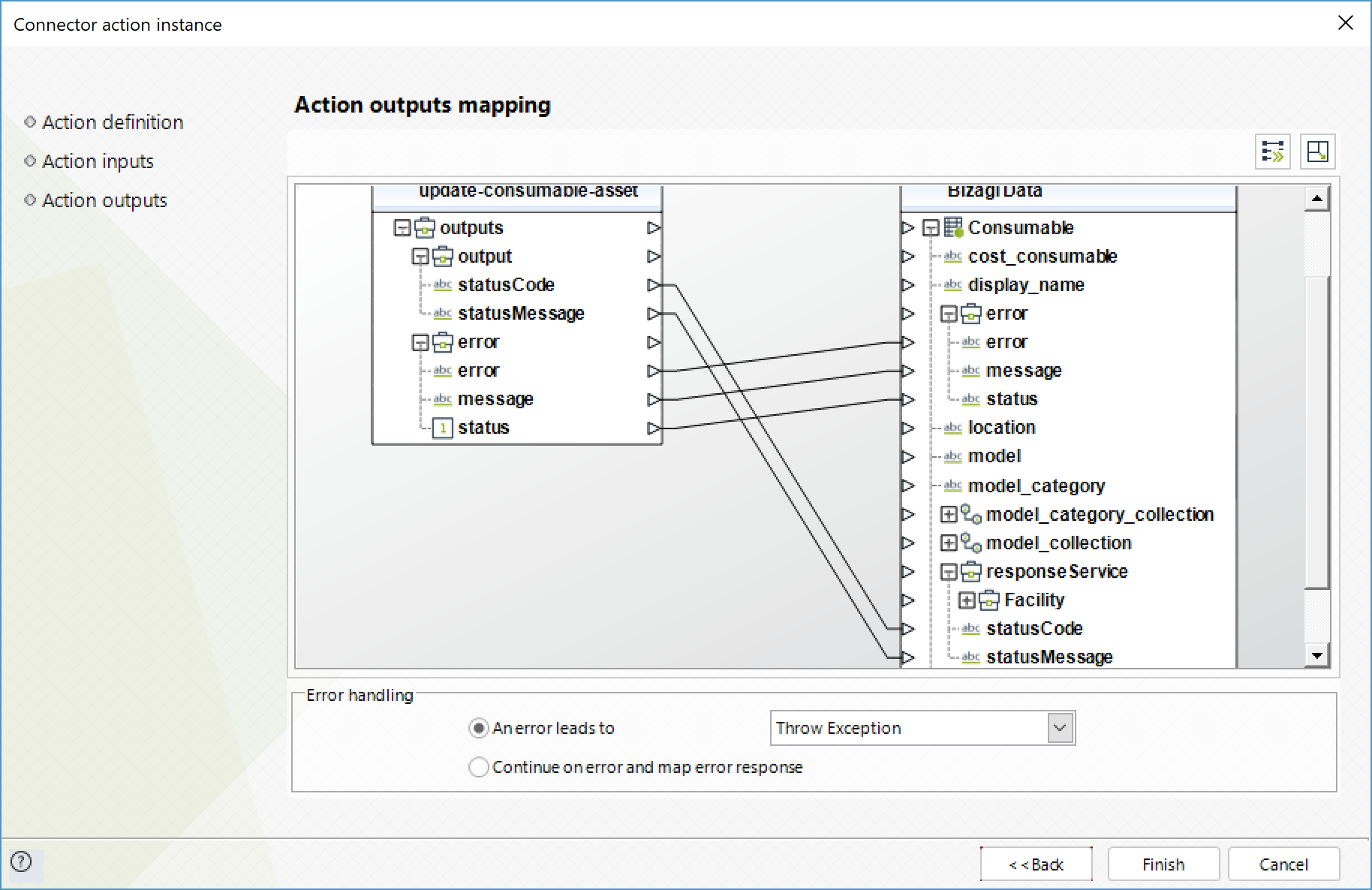Click the layout view toolbar icon
Image resolution: width=1372 pixels, height=890 pixels.
pos(1317,152)
